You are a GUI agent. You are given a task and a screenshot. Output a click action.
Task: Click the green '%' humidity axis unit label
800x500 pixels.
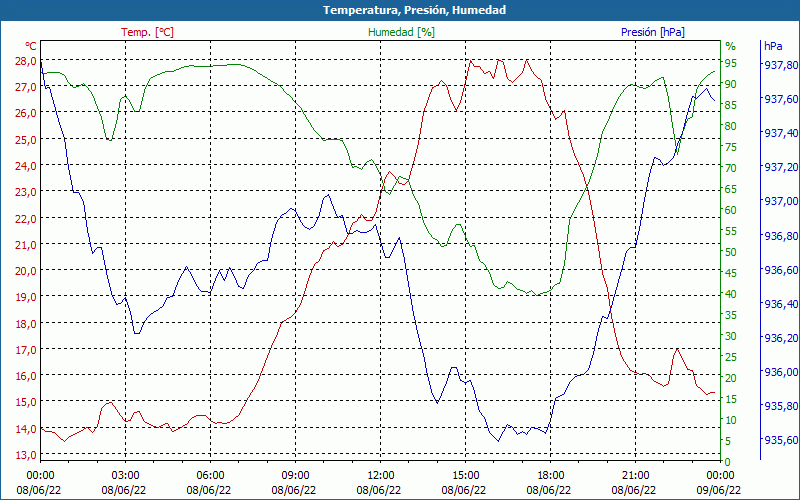(x=731, y=46)
